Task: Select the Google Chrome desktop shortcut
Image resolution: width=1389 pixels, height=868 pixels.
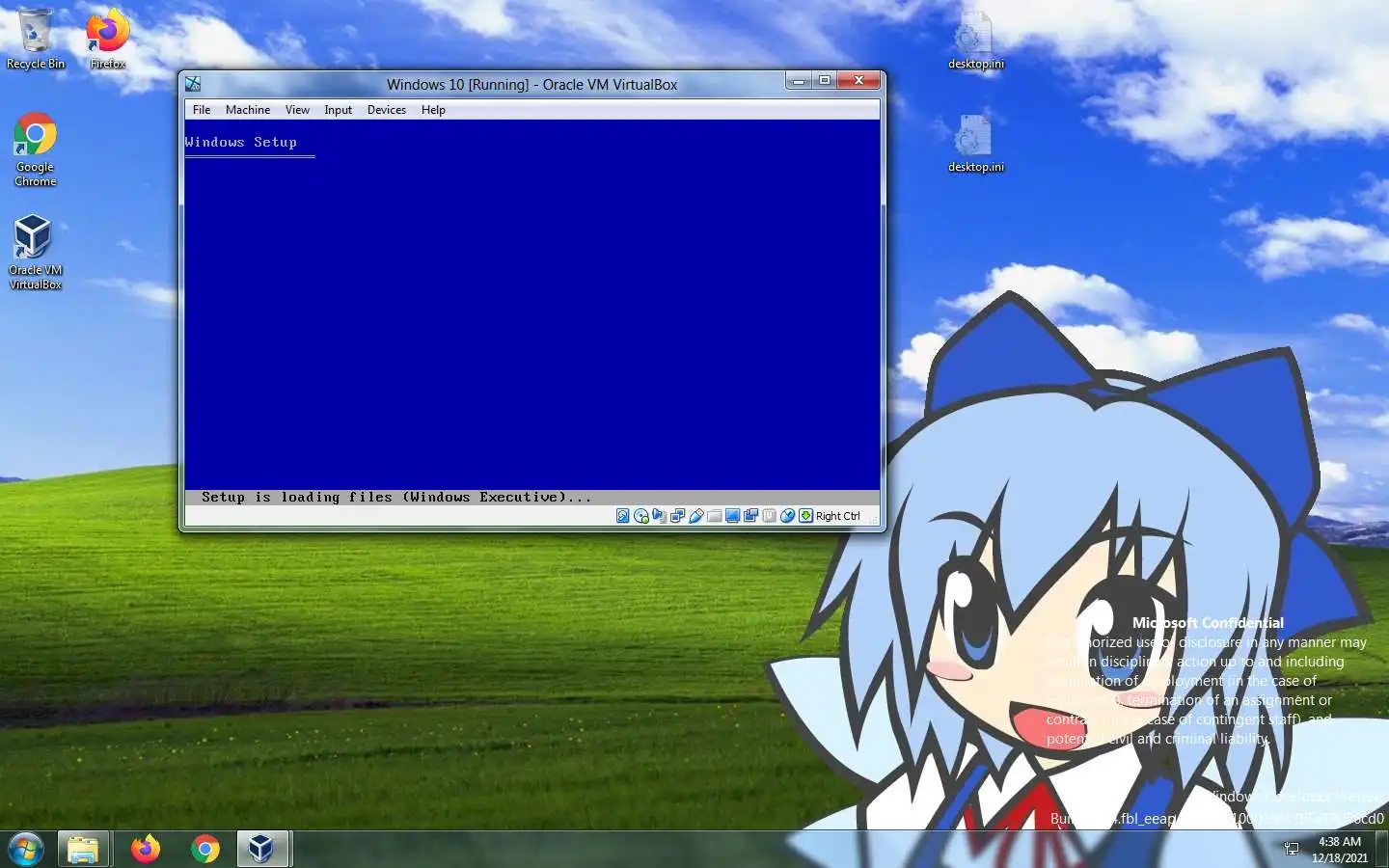Action: pos(36,149)
